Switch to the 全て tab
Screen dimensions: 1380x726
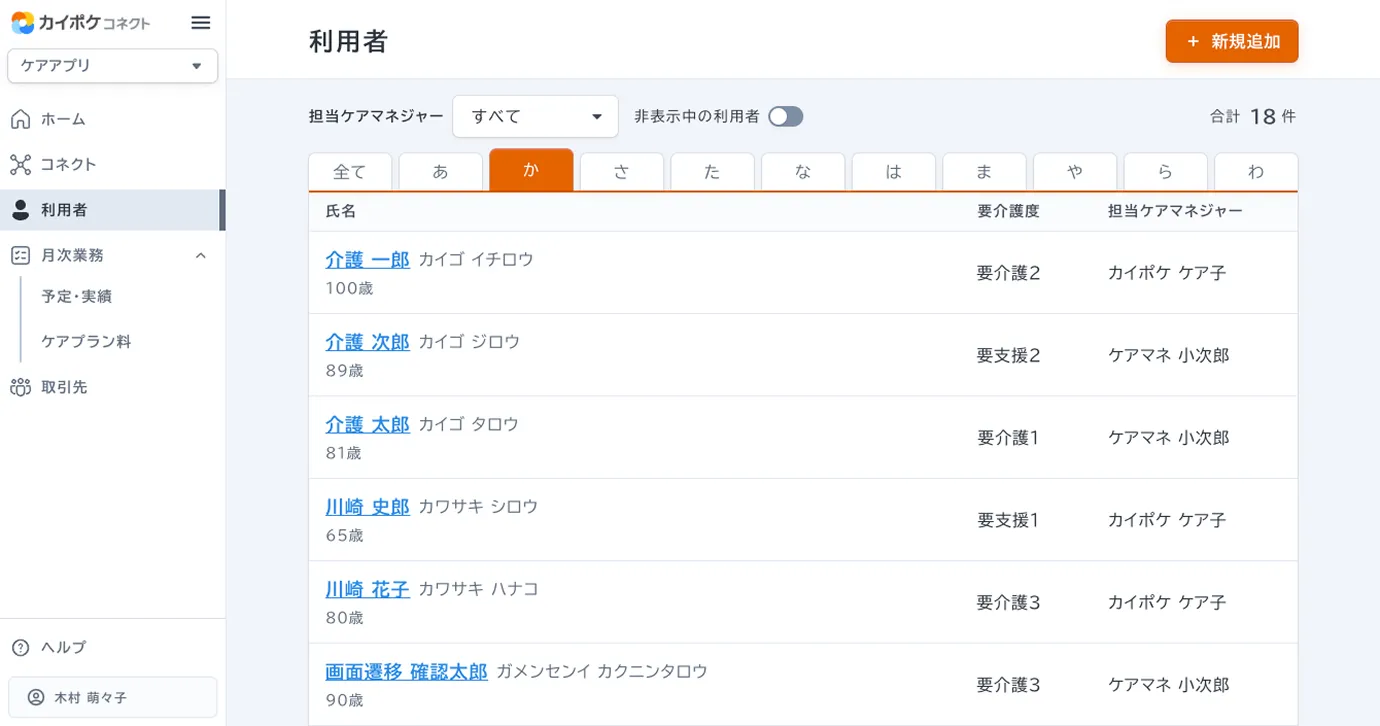pos(349,171)
